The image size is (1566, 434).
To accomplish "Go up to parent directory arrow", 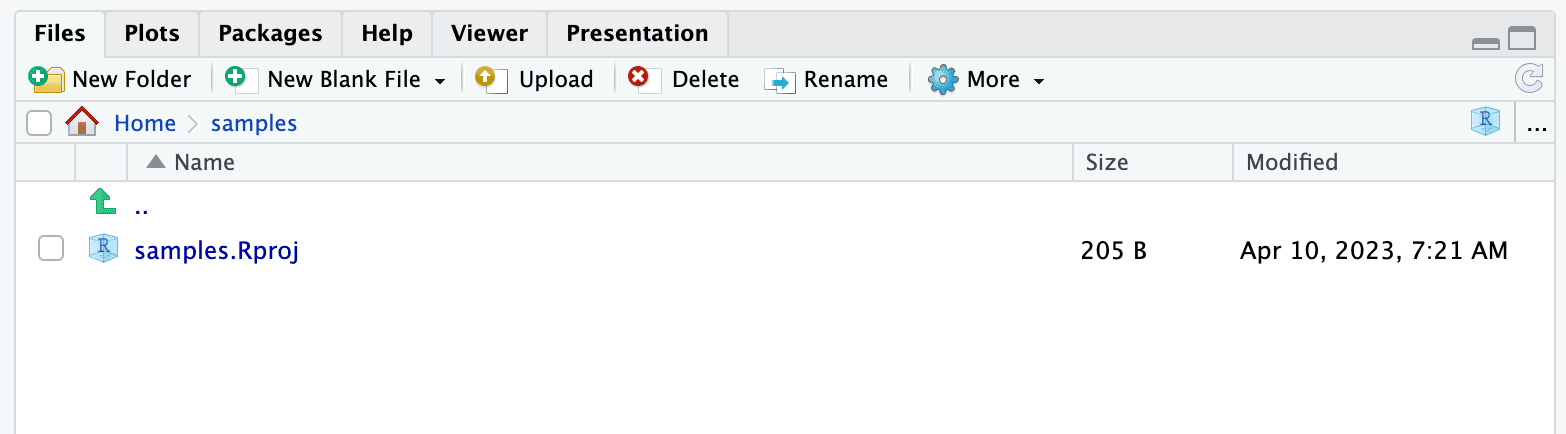I will pos(102,204).
